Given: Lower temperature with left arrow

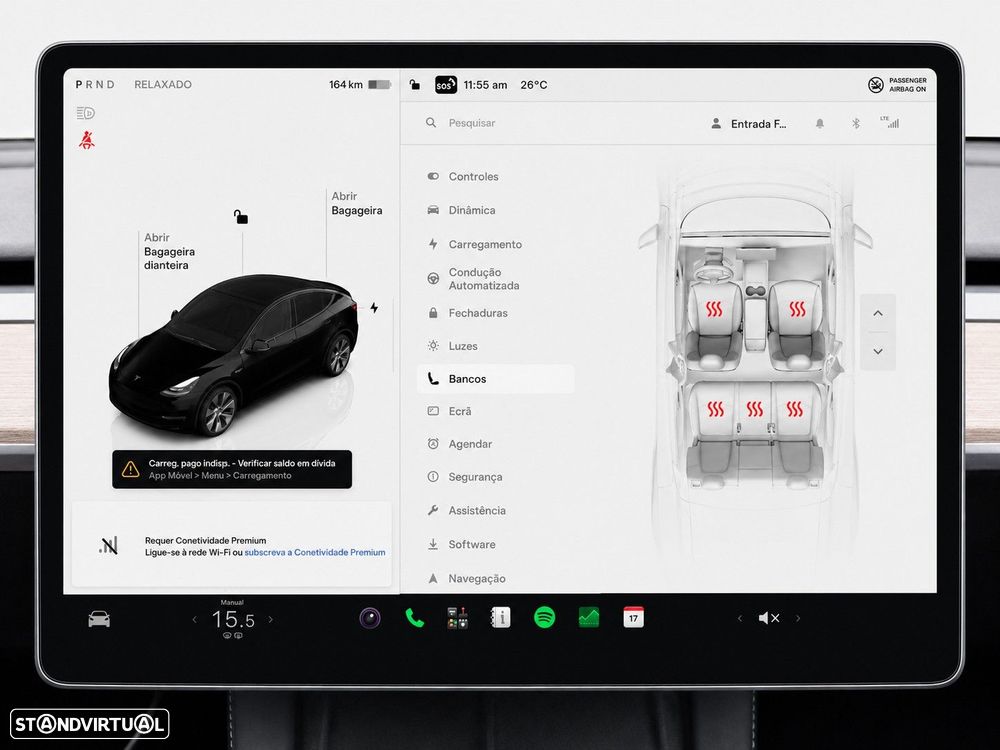Looking at the screenshot, I should coord(195,619).
